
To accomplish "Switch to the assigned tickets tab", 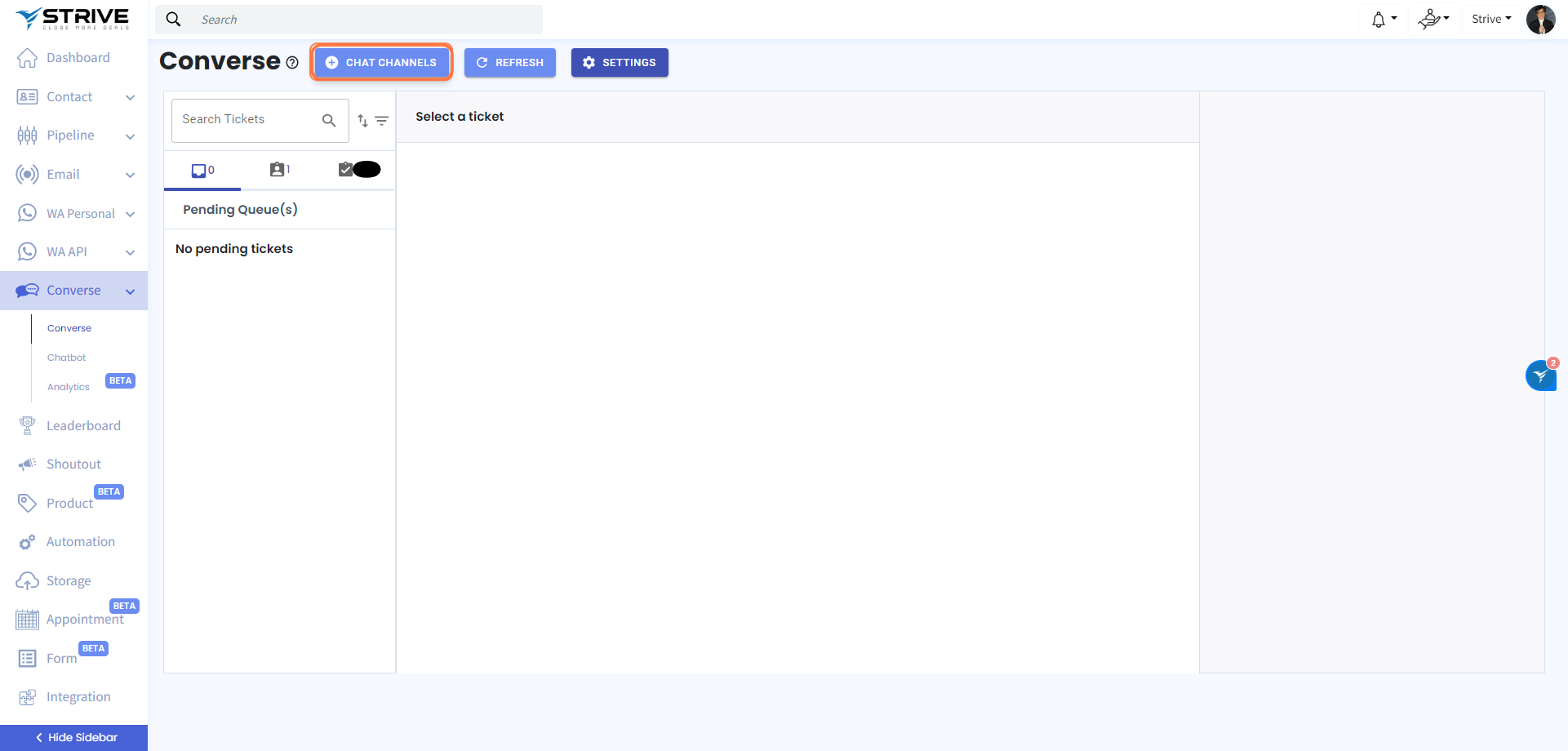I will 279,170.
